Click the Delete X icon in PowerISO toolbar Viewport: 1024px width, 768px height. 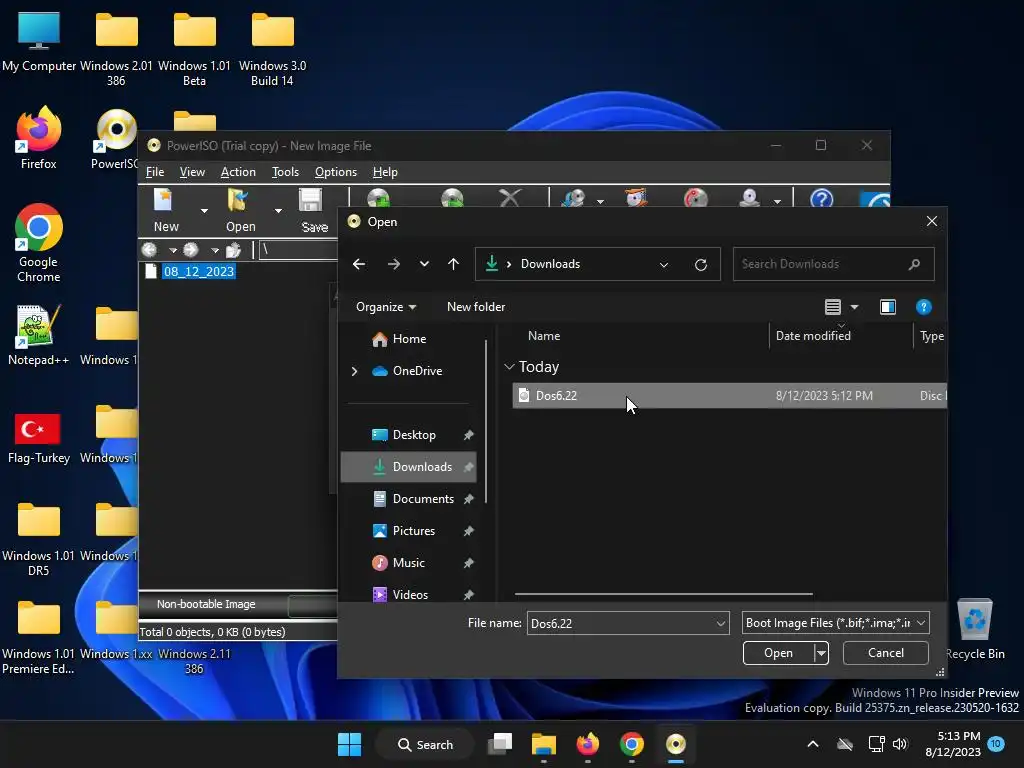[510, 197]
